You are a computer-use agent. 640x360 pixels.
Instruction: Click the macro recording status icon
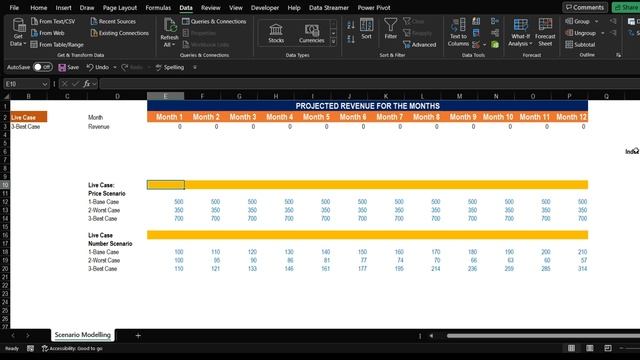(x=30, y=348)
